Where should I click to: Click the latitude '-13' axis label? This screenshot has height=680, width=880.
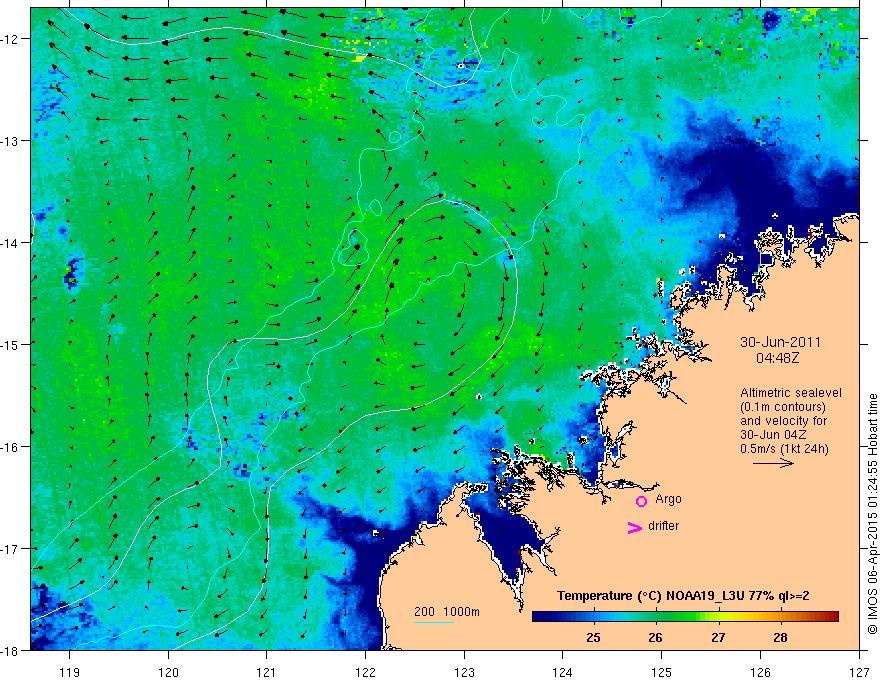point(10,141)
